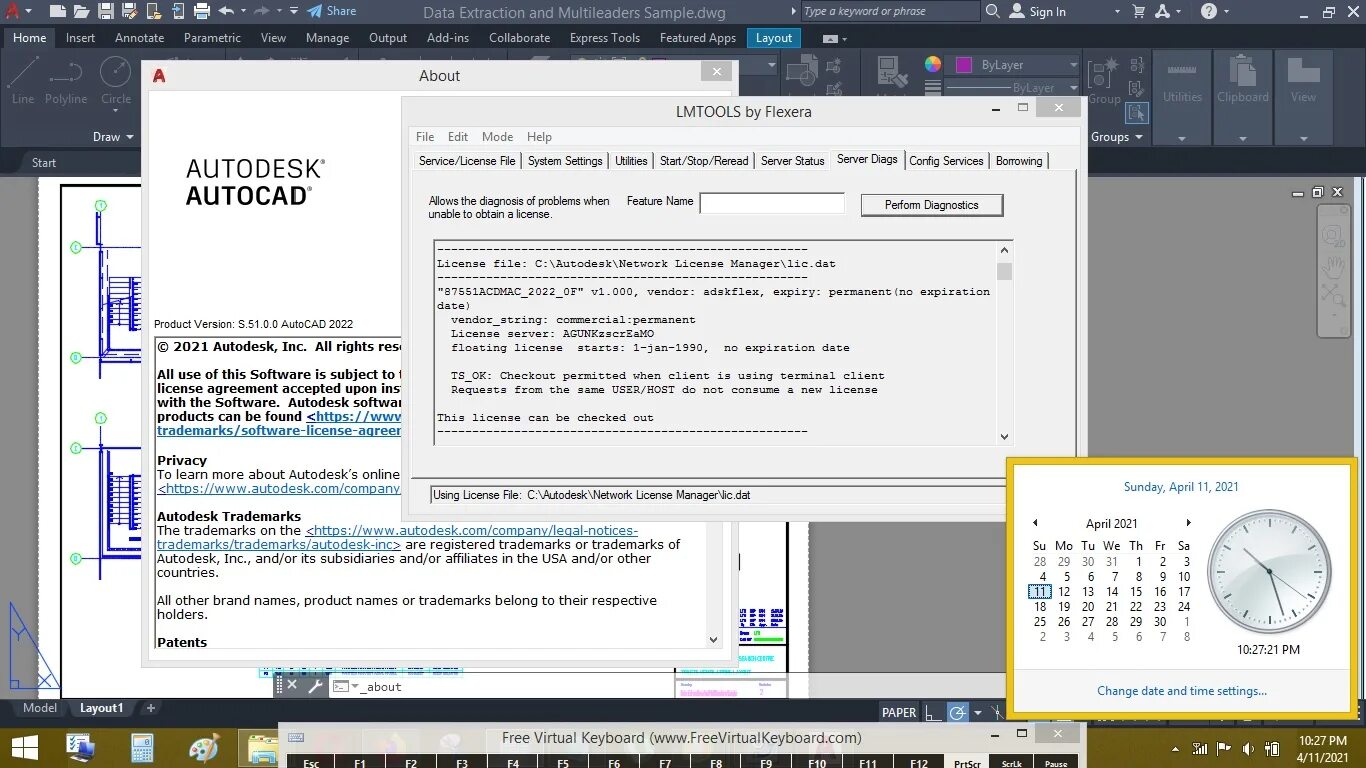The height and width of the screenshot is (768, 1366).
Task: Click the Group Selection toggle icon
Action: (1136, 113)
